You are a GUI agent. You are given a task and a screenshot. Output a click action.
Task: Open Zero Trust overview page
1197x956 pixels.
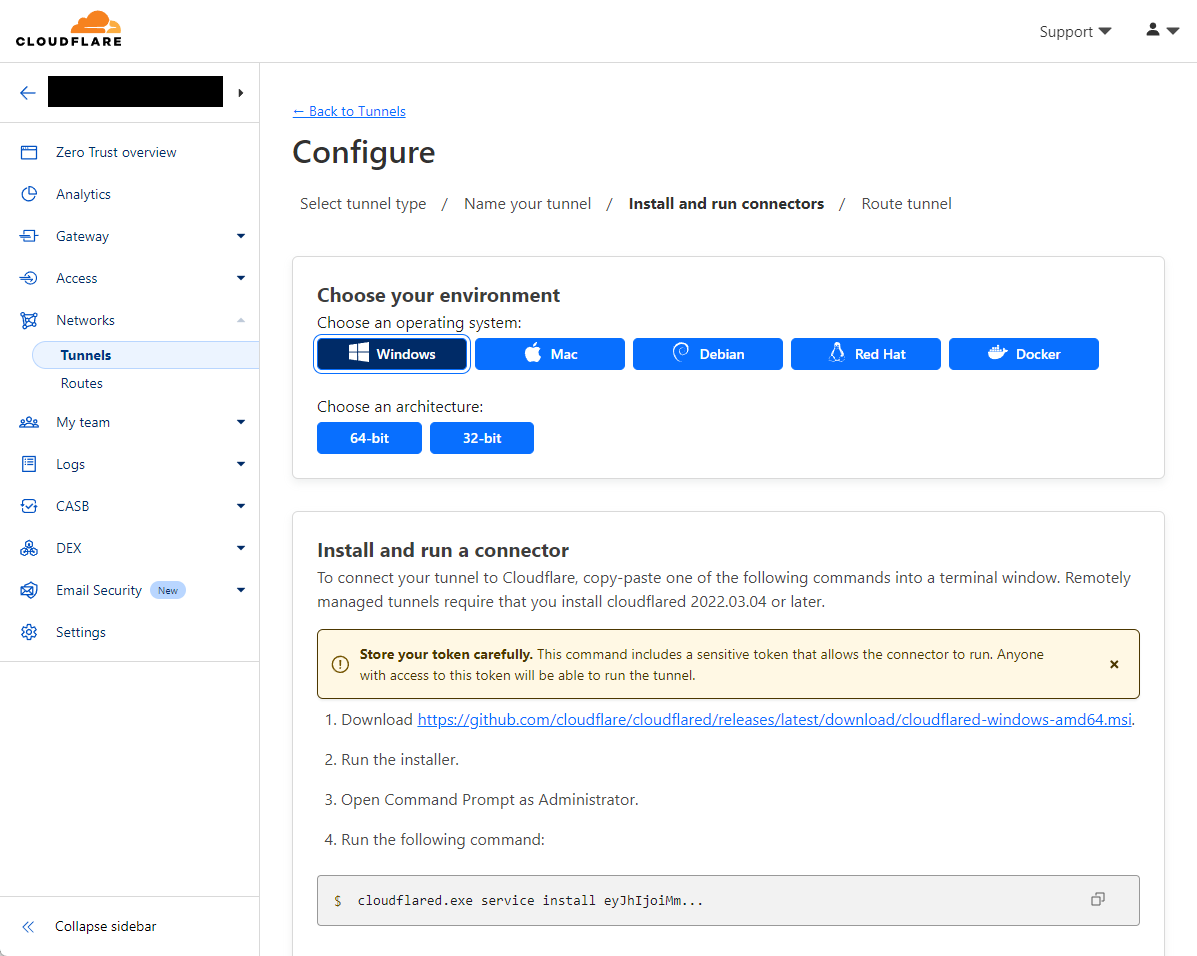pyautogui.click(x=116, y=152)
